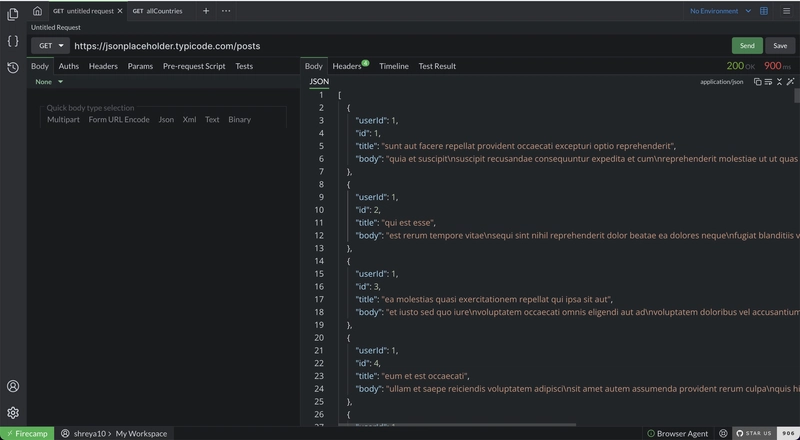Open the environments braces sidebar icon
This screenshot has height=440, width=800.
coord(13,41)
